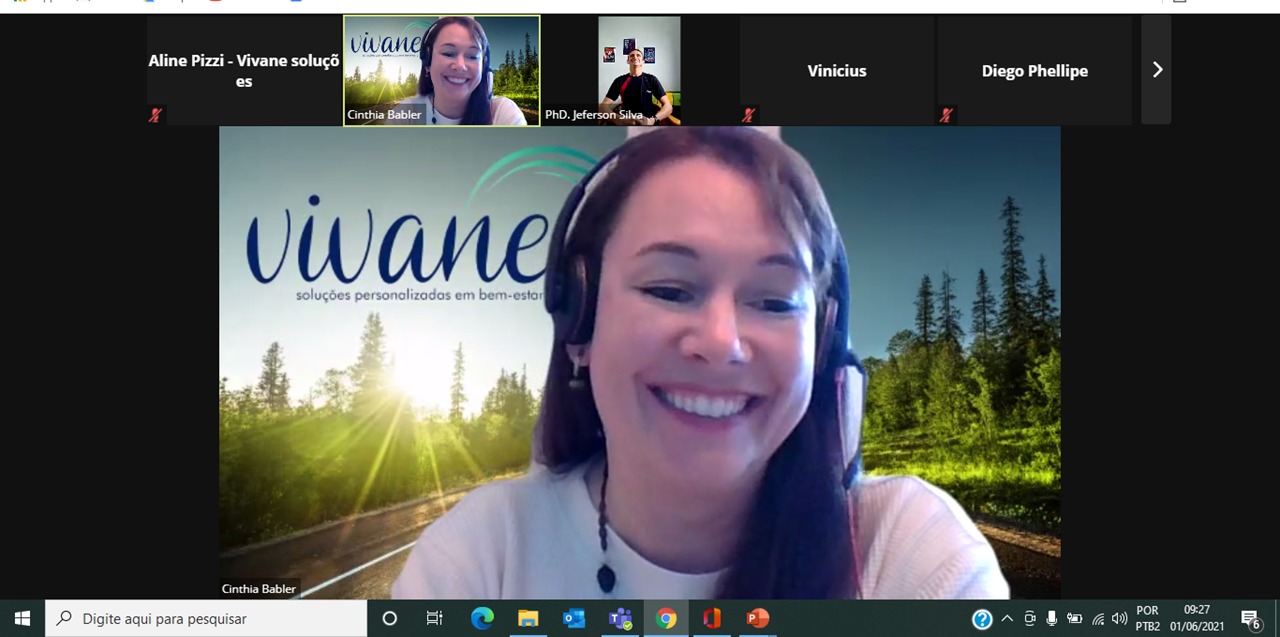The image size is (1280, 637).
Task: Open Microsoft Office from taskbar
Action: click(x=712, y=619)
